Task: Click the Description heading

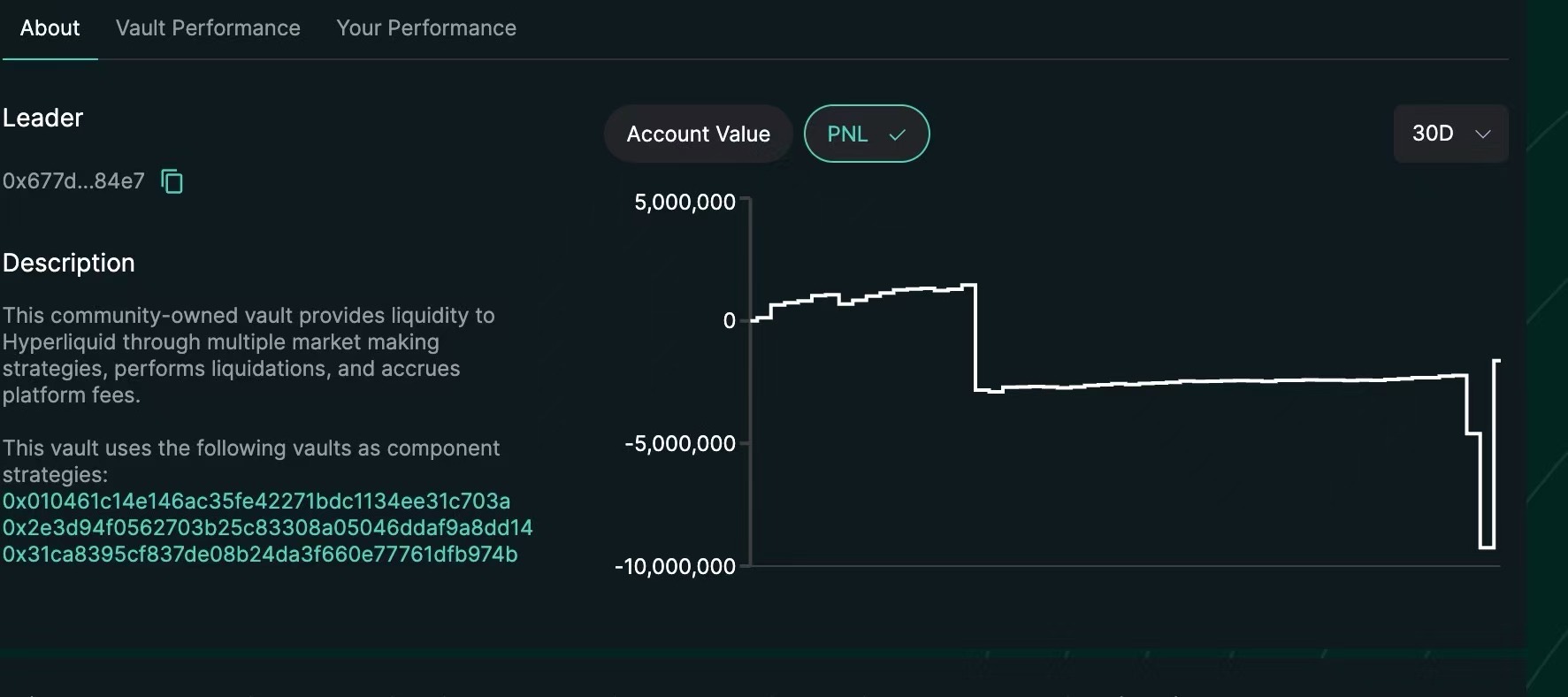Action: [x=69, y=263]
